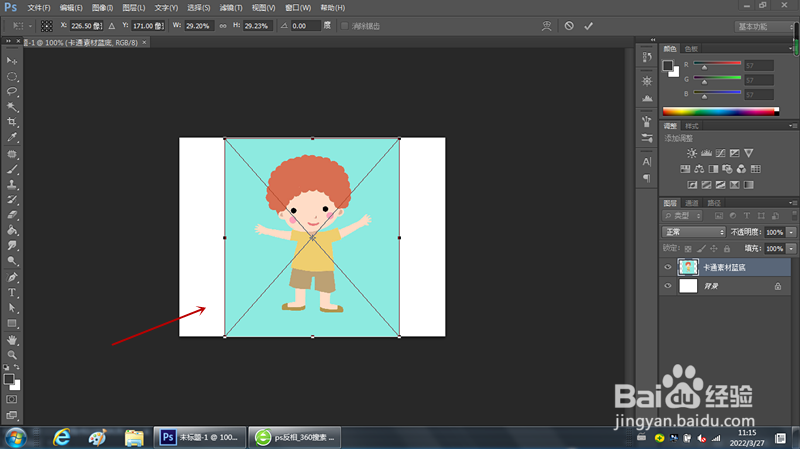The width and height of the screenshot is (800, 449).
Task: Open the Paragraph panel icon
Action: coord(647,178)
